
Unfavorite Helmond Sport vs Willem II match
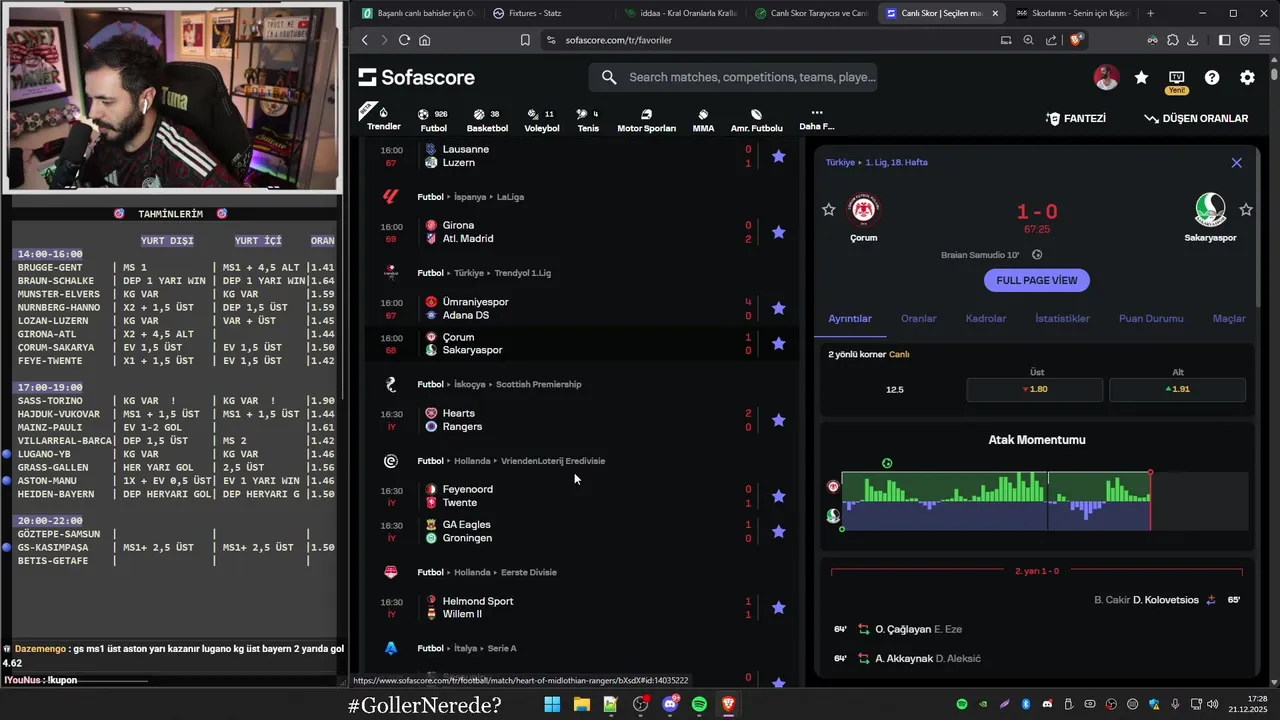tap(779, 607)
